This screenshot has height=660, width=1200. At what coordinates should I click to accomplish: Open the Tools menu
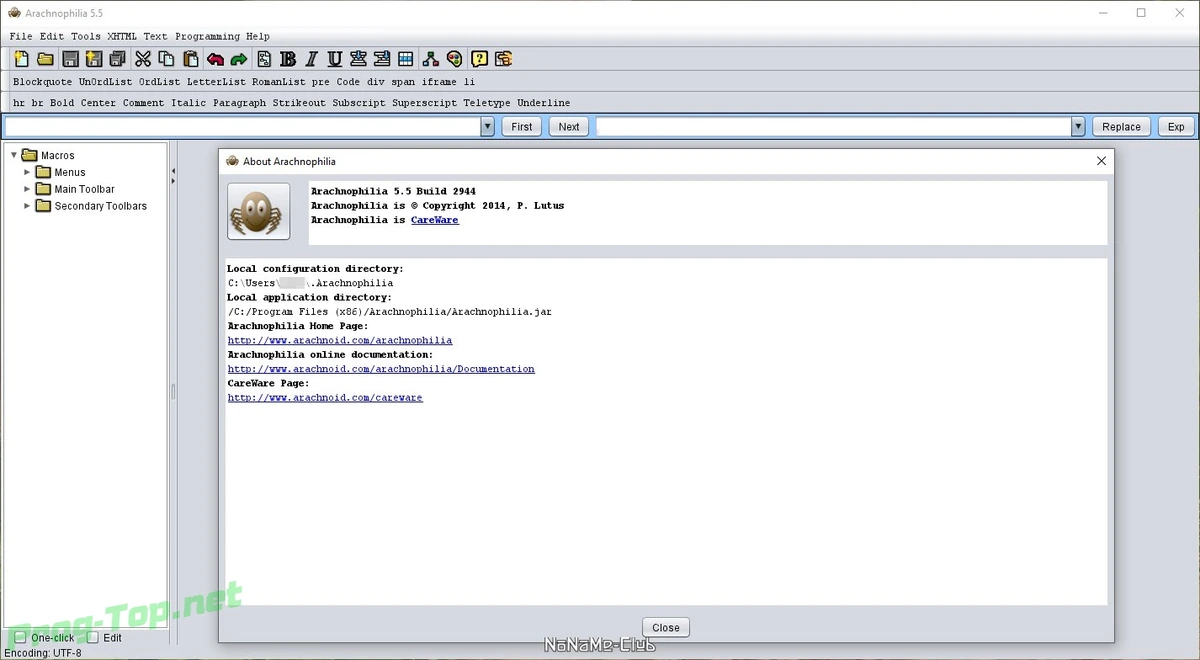pos(86,36)
